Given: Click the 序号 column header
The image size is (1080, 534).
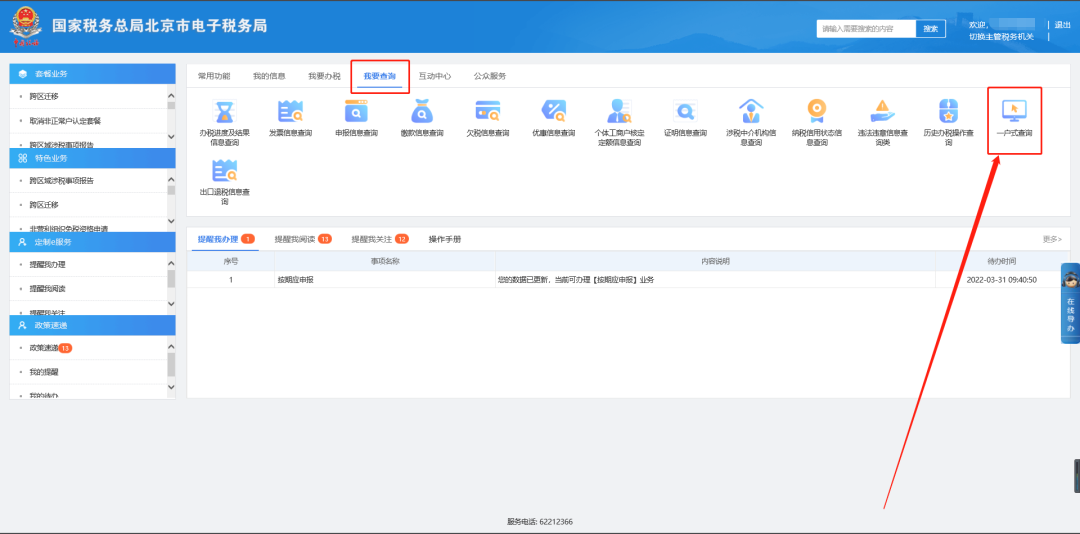Looking at the screenshot, I should (x=231, y=261).
